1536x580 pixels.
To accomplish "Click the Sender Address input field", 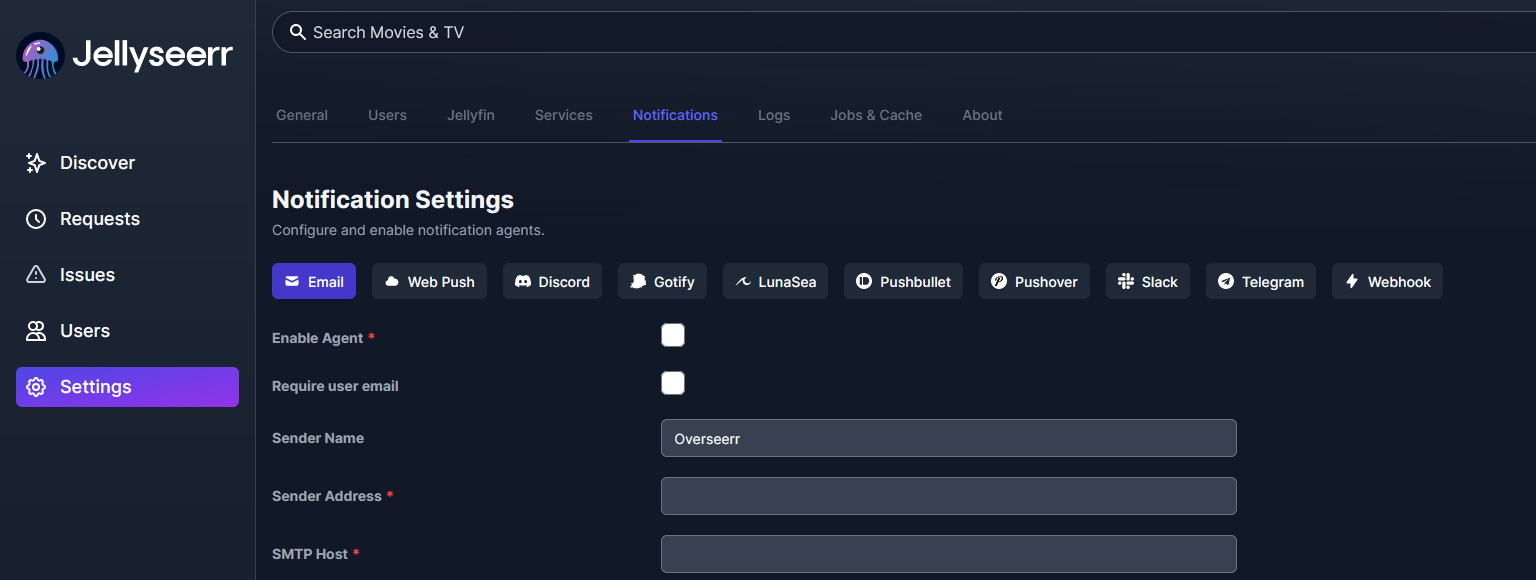I will click(949, 496).
